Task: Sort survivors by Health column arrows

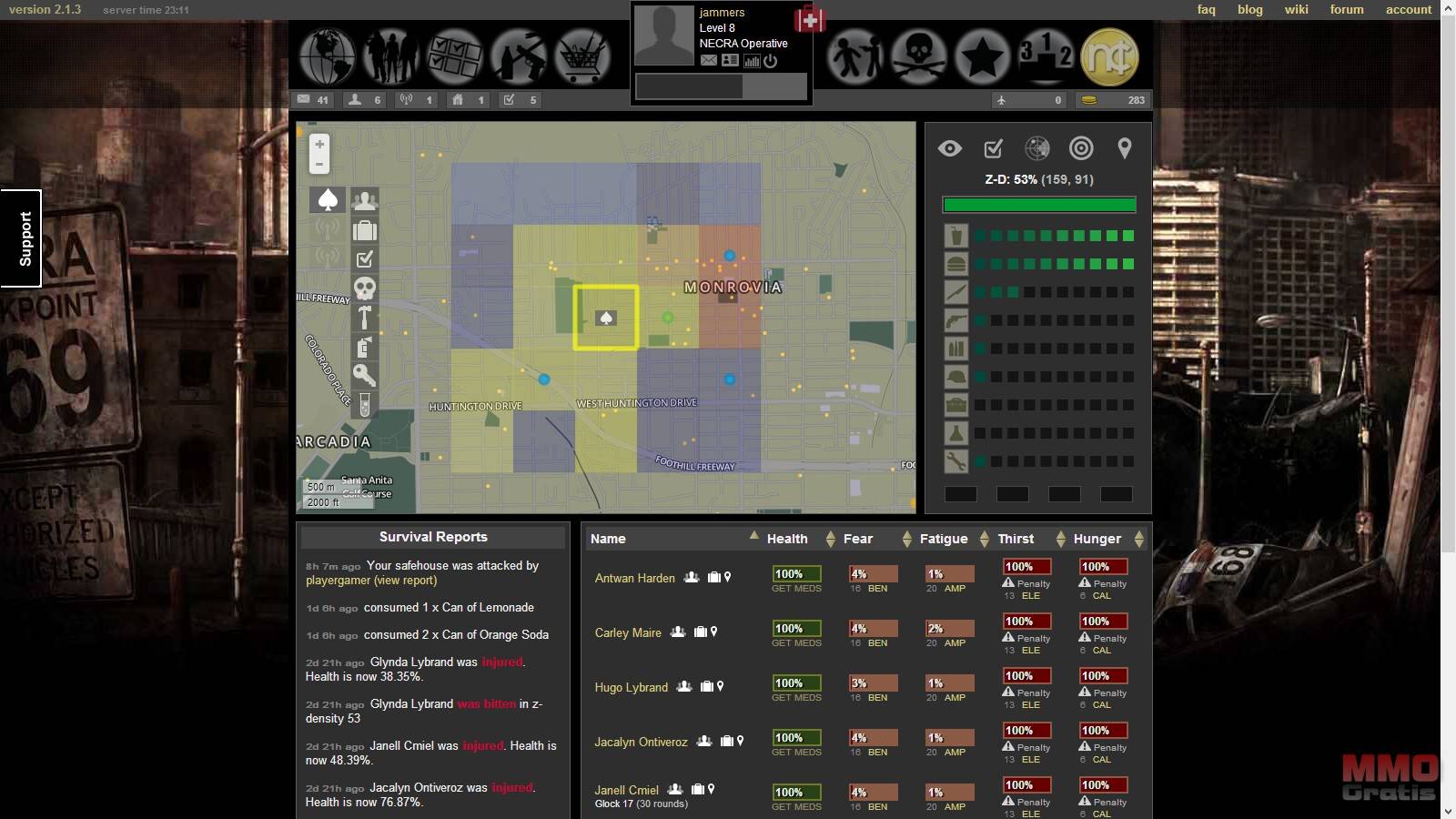Action: [x=830, y=540]
